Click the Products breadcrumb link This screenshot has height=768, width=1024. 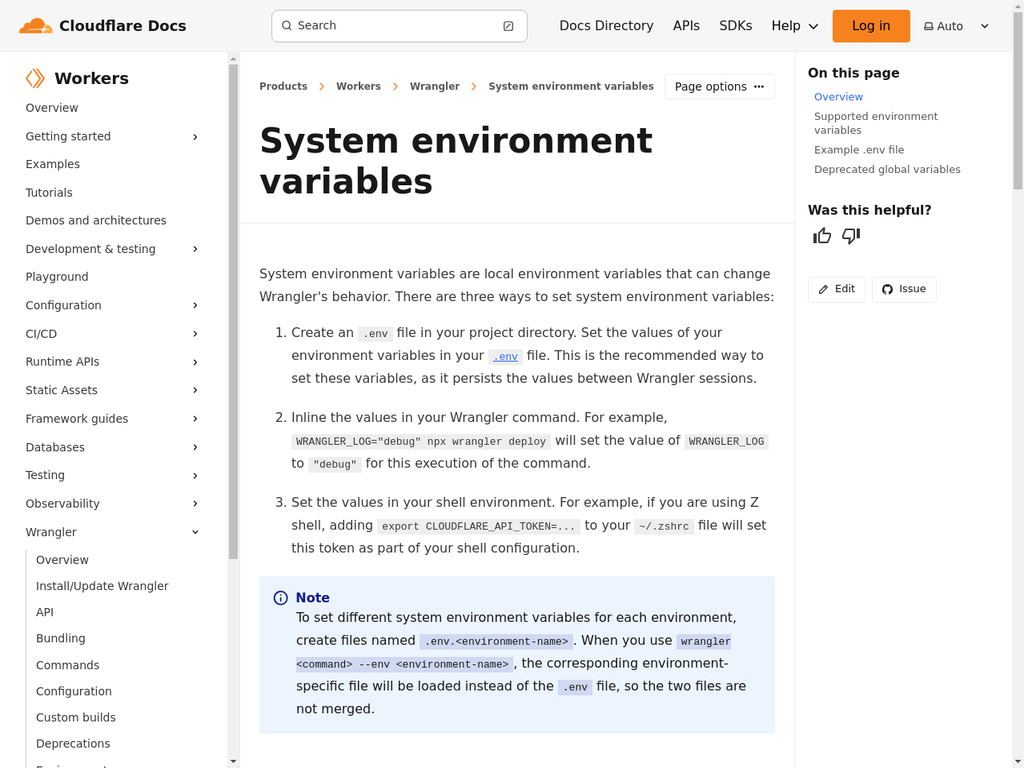[283, 86]
